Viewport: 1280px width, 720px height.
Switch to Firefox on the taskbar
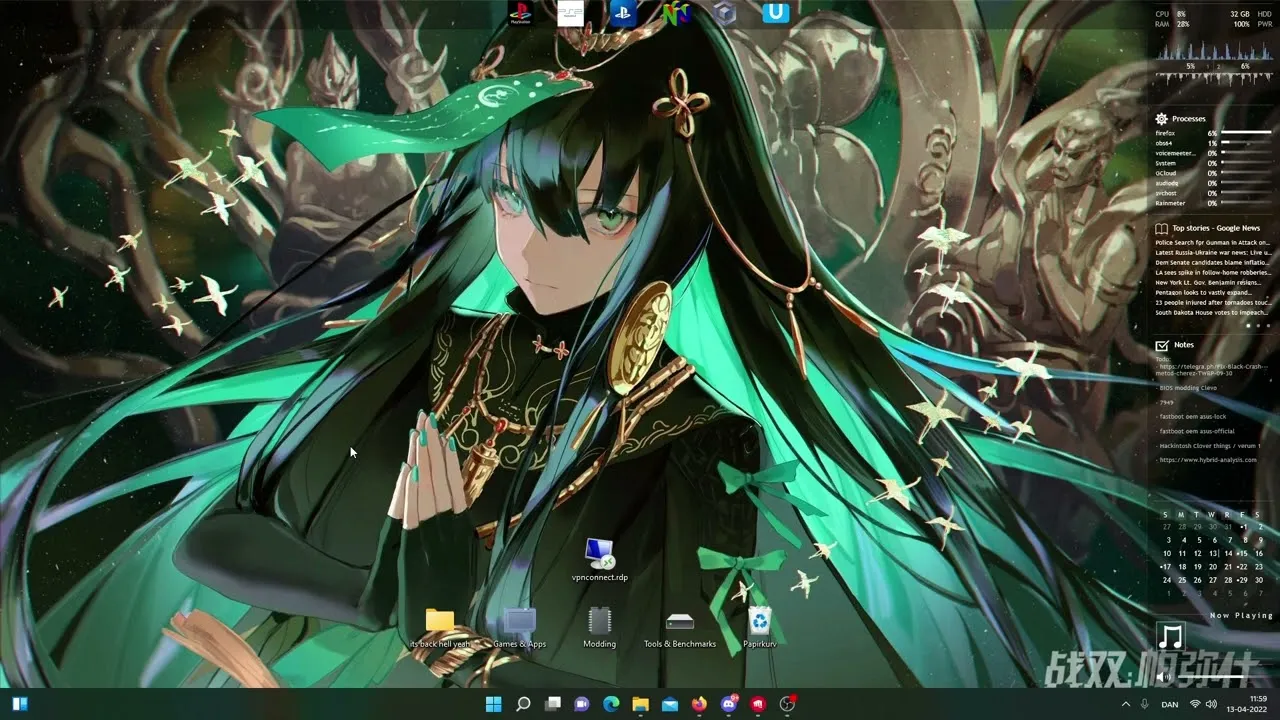pos(699,704)
